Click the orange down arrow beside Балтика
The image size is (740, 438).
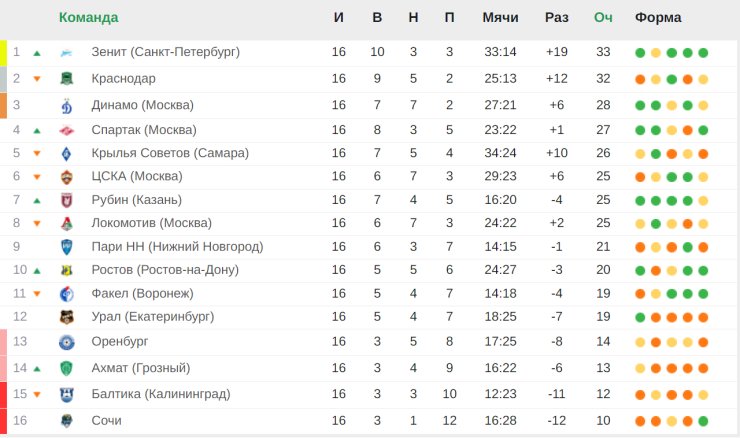(x=37, y=395)
